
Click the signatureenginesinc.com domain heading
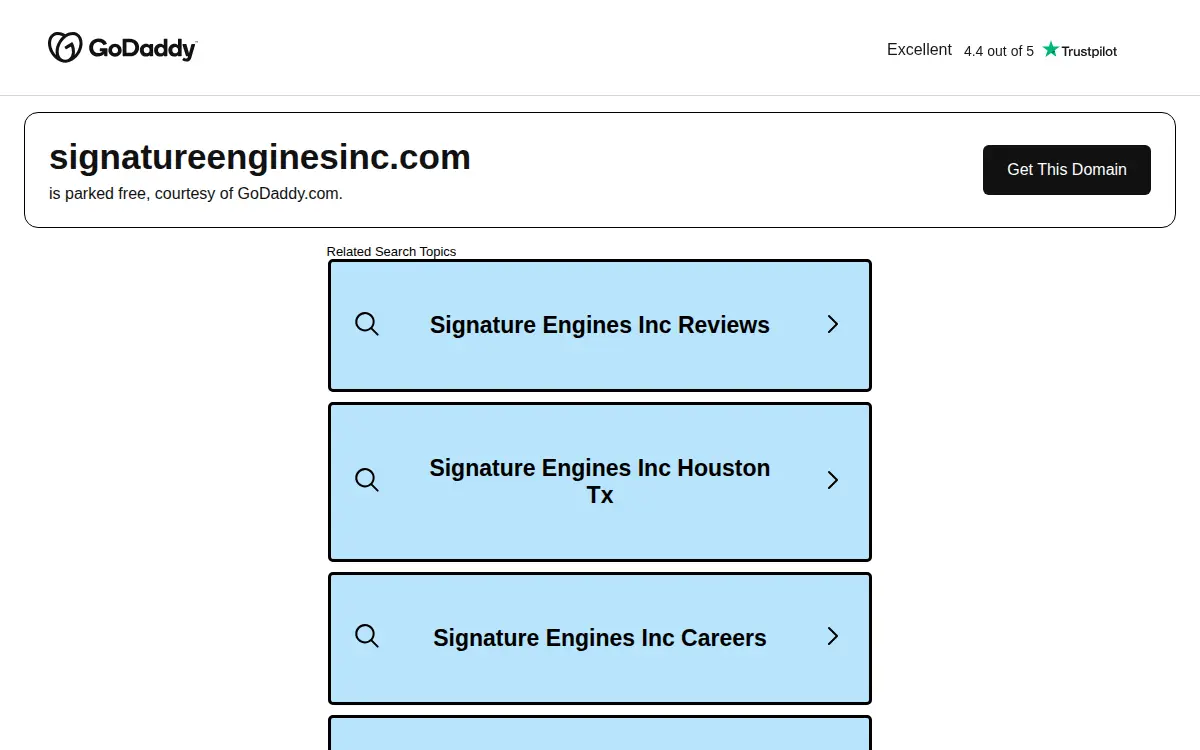[x=260, y=158]
